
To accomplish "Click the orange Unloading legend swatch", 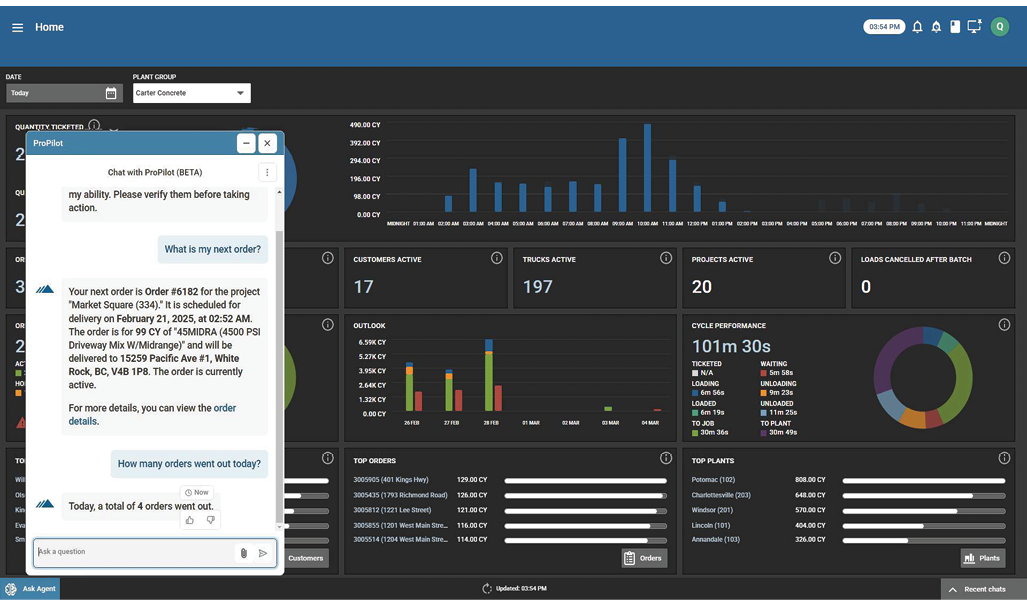I will tap(763, 393).
